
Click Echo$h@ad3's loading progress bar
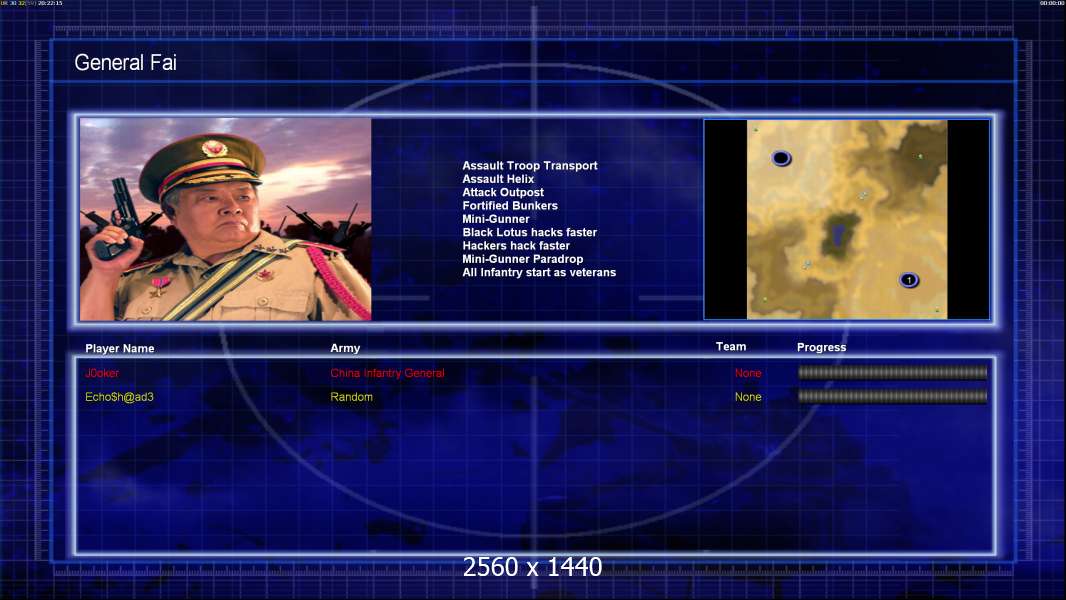coord(892,396)
